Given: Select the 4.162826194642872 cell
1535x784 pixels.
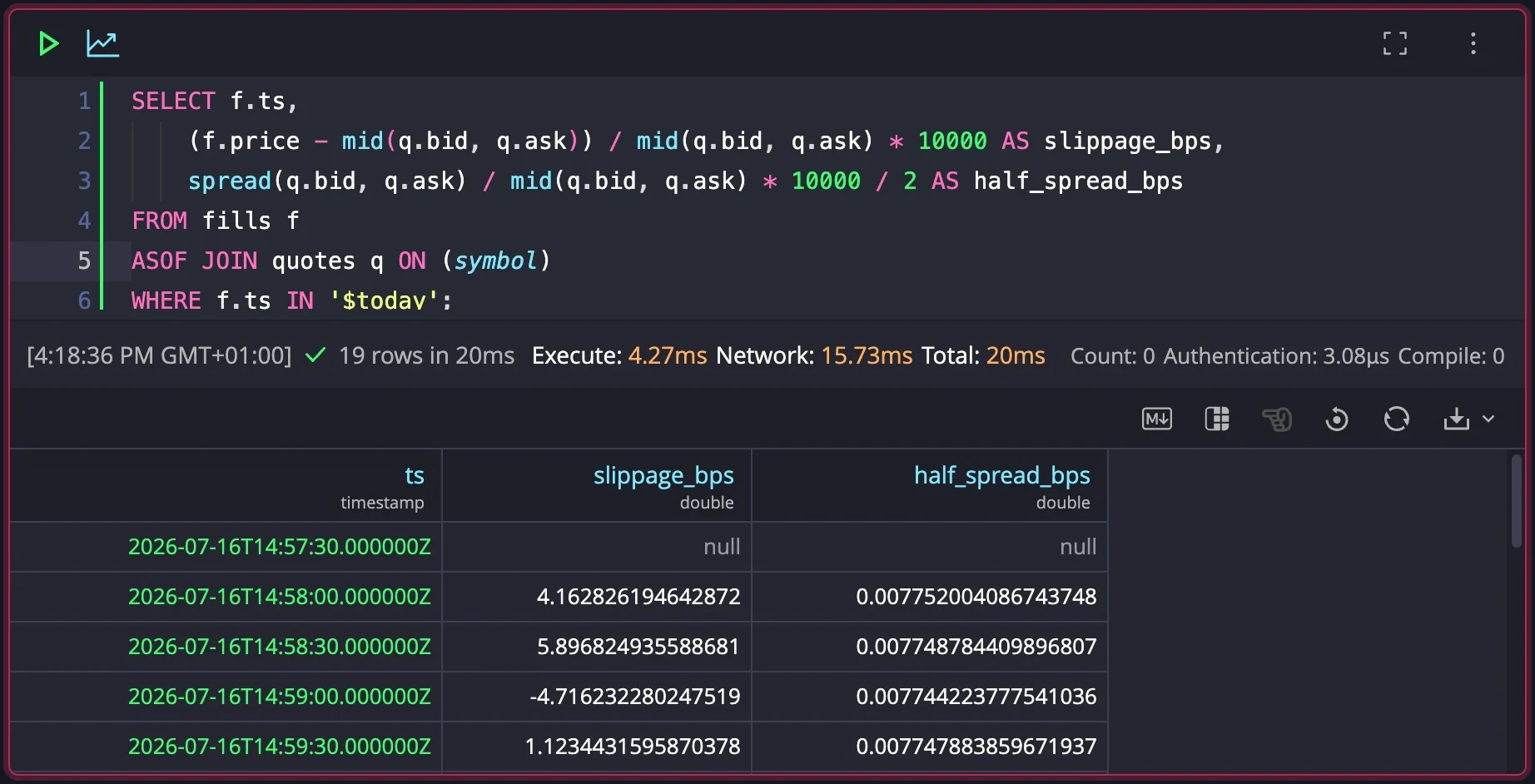Looking at the screenshot, I should tap(597, 597).
